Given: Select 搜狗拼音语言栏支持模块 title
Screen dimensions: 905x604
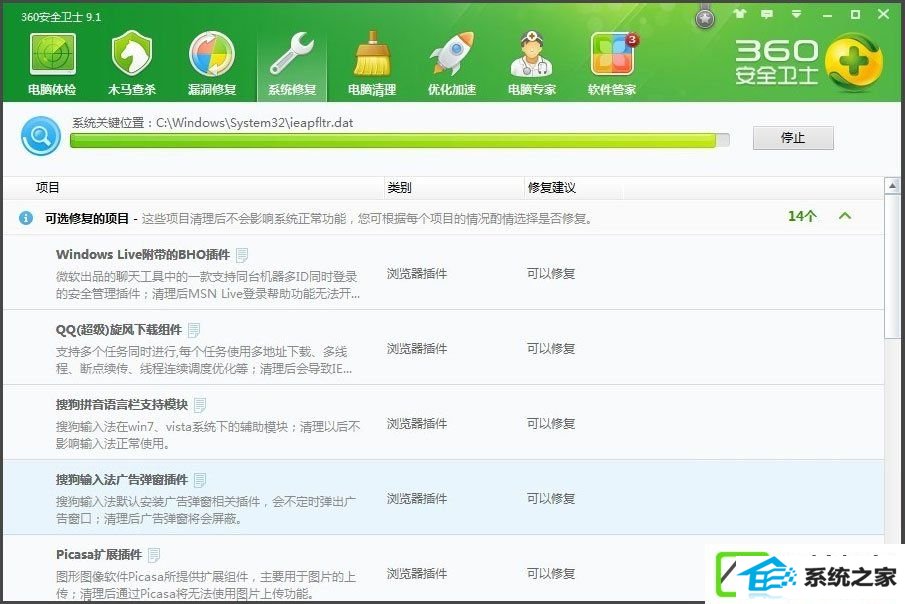Looking at the screenshot, I should (122, 405).
